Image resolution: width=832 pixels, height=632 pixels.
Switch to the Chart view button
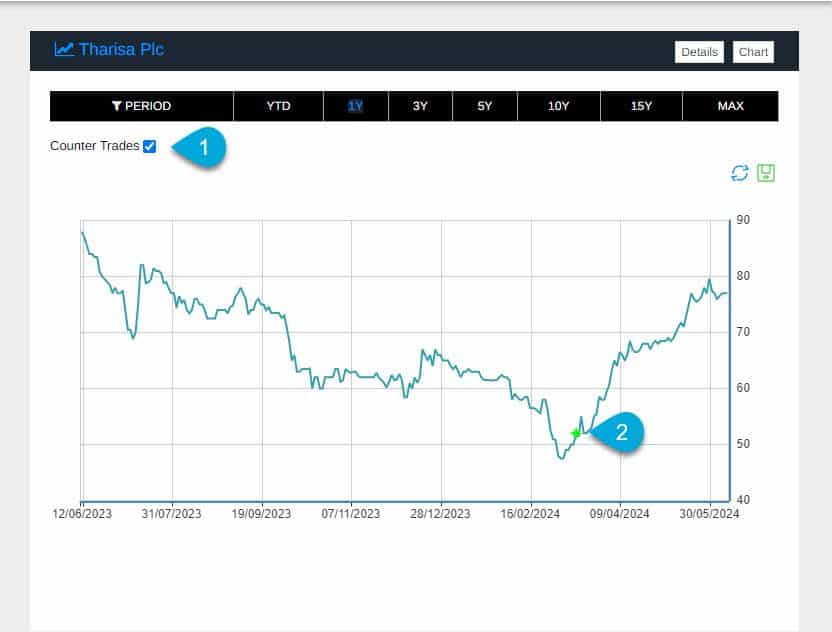coord(753,52)
